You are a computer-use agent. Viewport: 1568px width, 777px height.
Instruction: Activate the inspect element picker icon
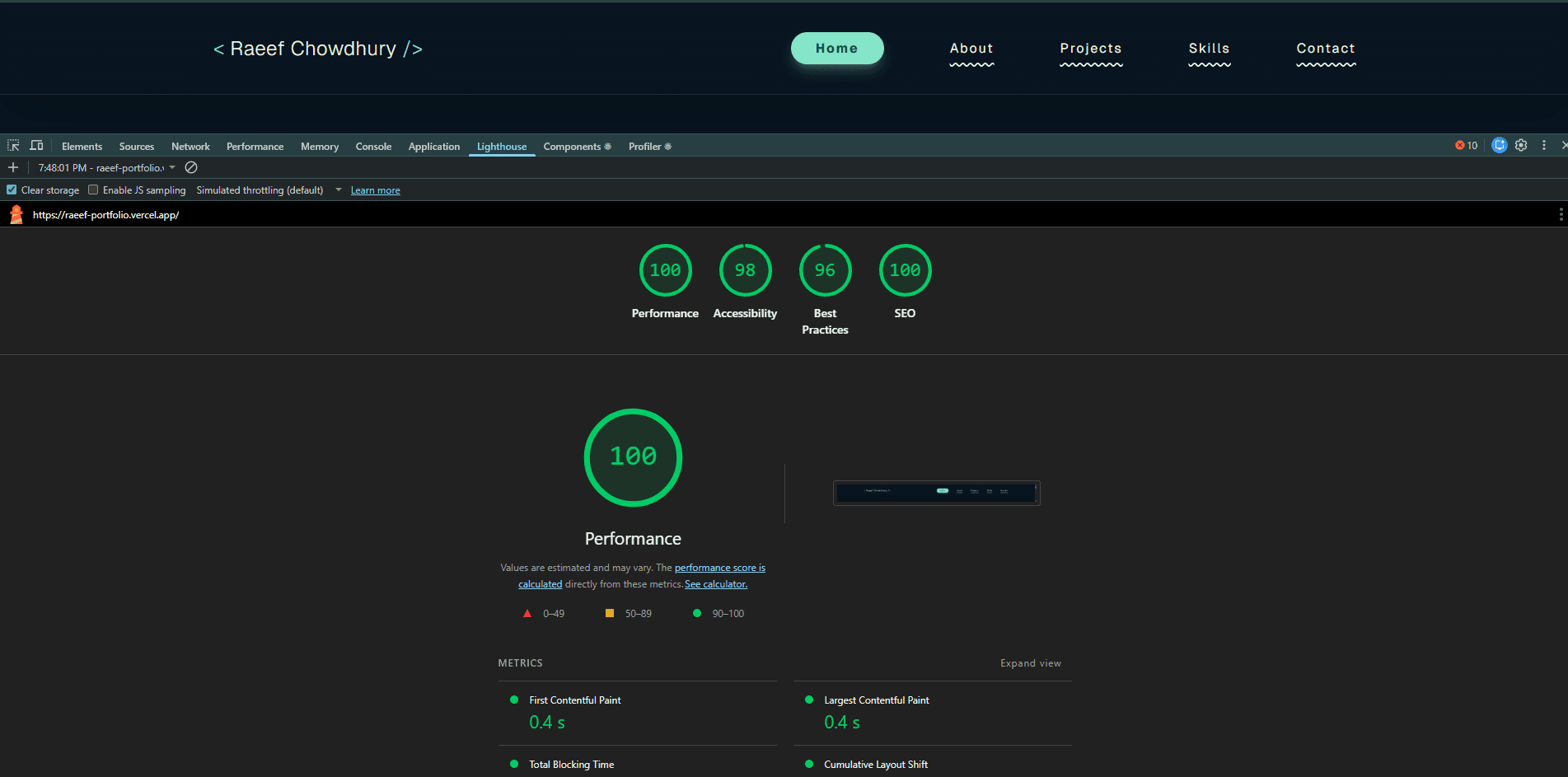(x=13, y=146)
